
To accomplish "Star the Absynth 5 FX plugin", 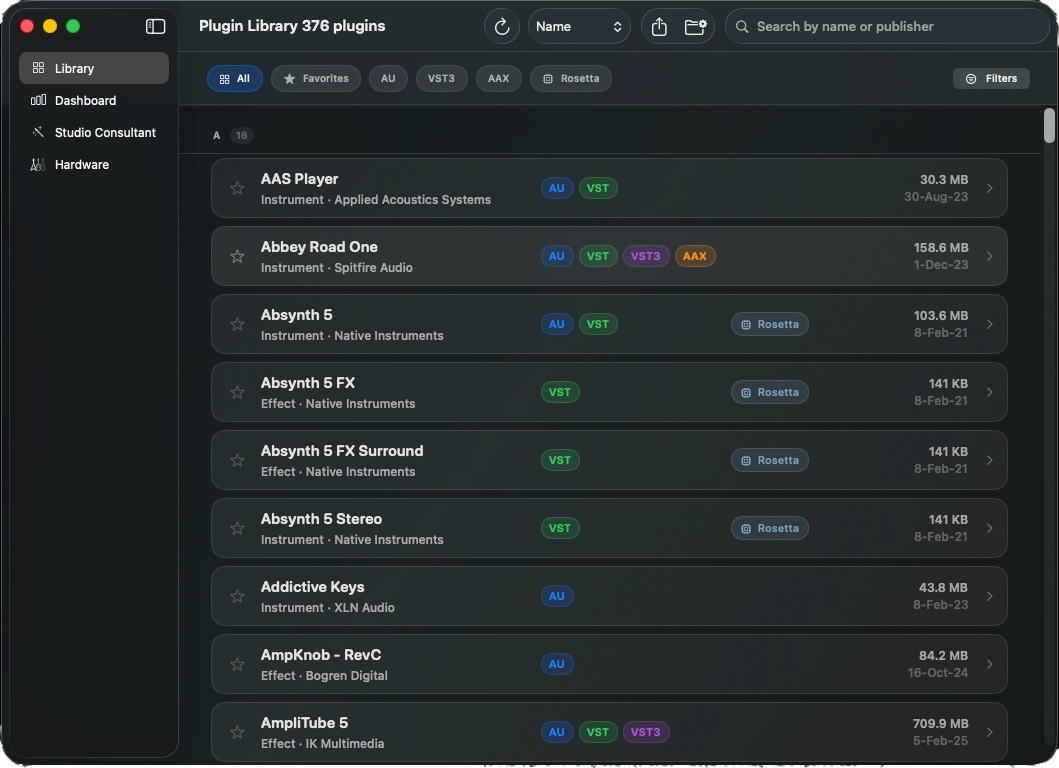I will (237, 392).
